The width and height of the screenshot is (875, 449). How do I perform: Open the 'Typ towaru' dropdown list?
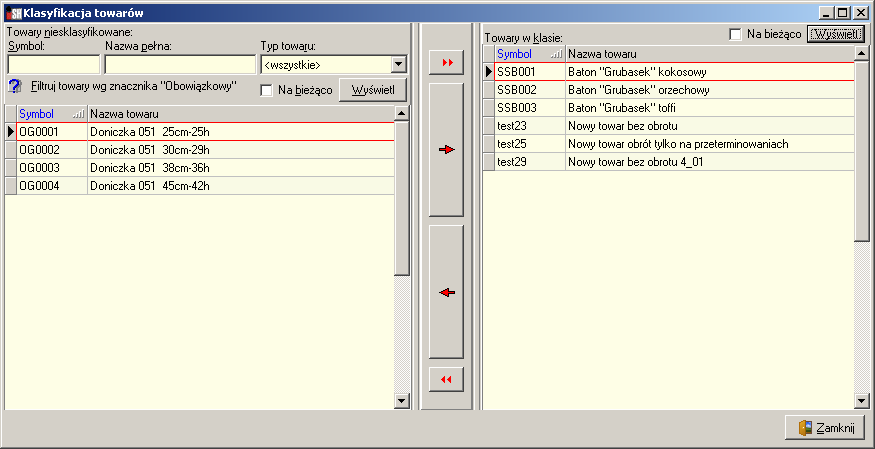point(398,65)
